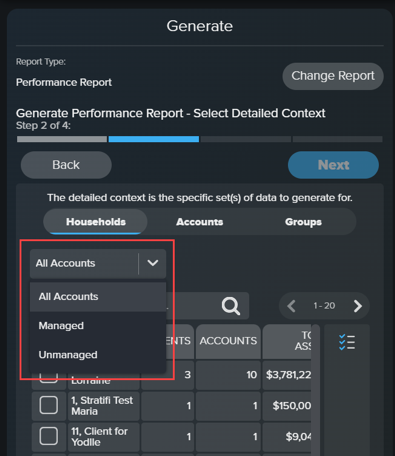Click the $3,781,22 total assets cell
395x456 pixels.
(287, 375)
